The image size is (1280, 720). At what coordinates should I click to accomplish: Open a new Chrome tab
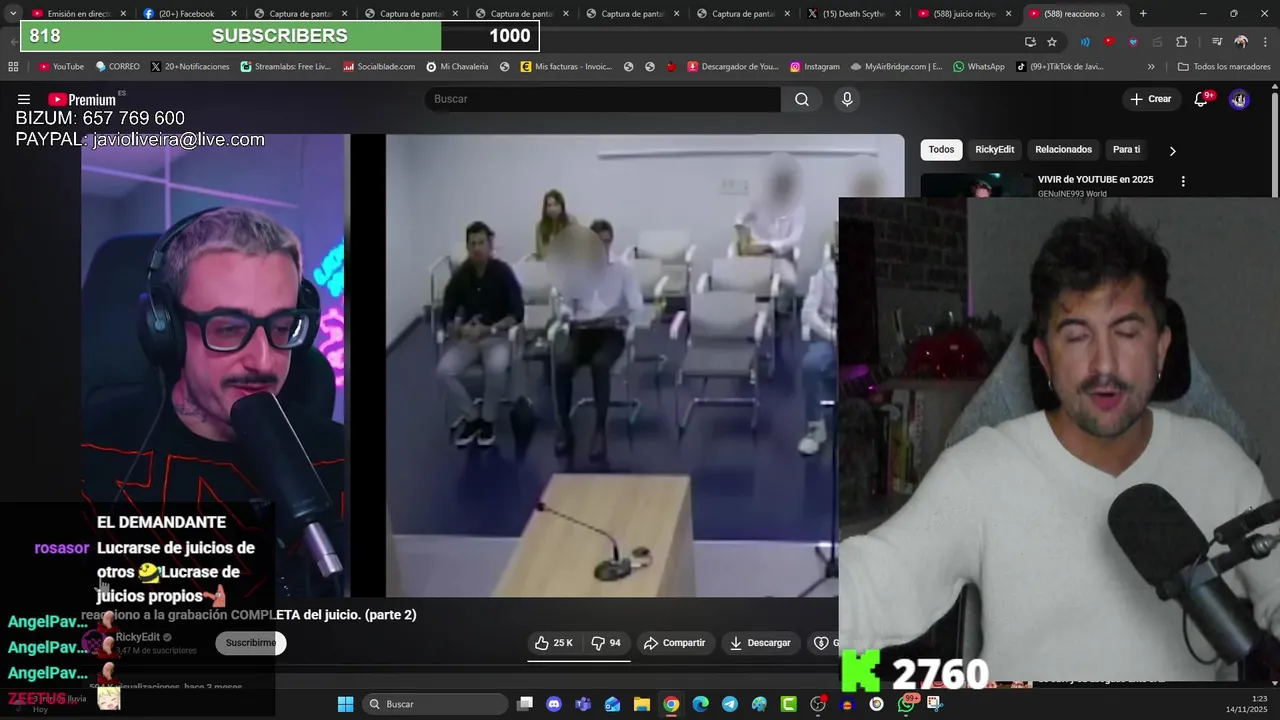point(1143,14)
